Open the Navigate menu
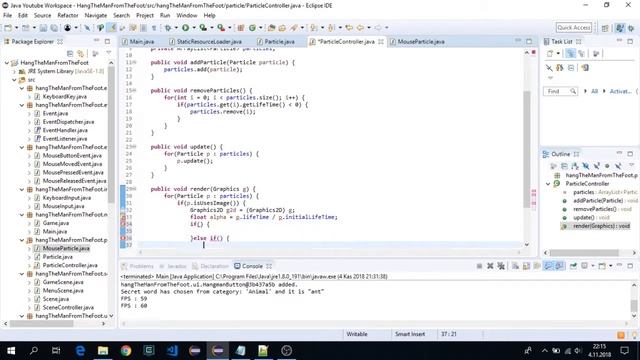This screenshot has width=640, height=360. click(x=96, y=15)
